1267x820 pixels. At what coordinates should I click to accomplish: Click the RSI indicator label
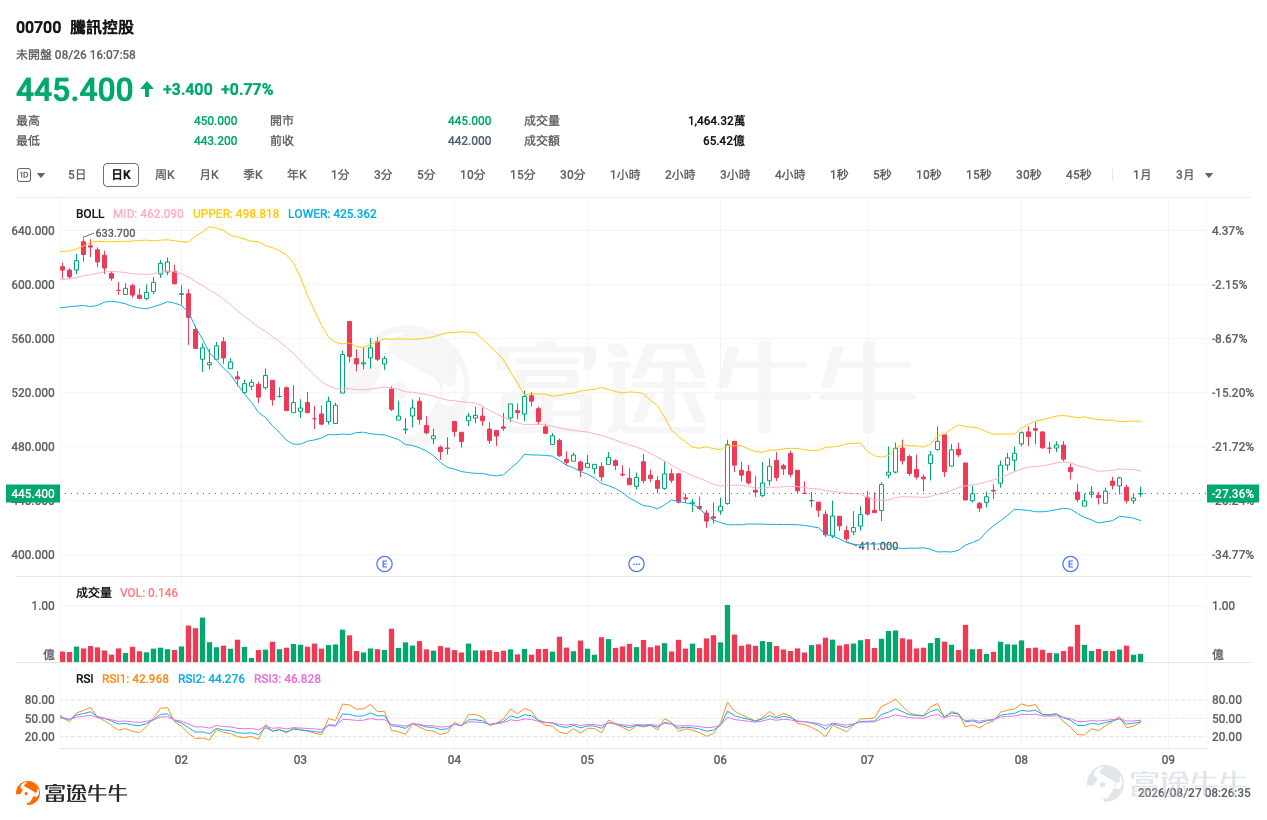click(85, 679)
